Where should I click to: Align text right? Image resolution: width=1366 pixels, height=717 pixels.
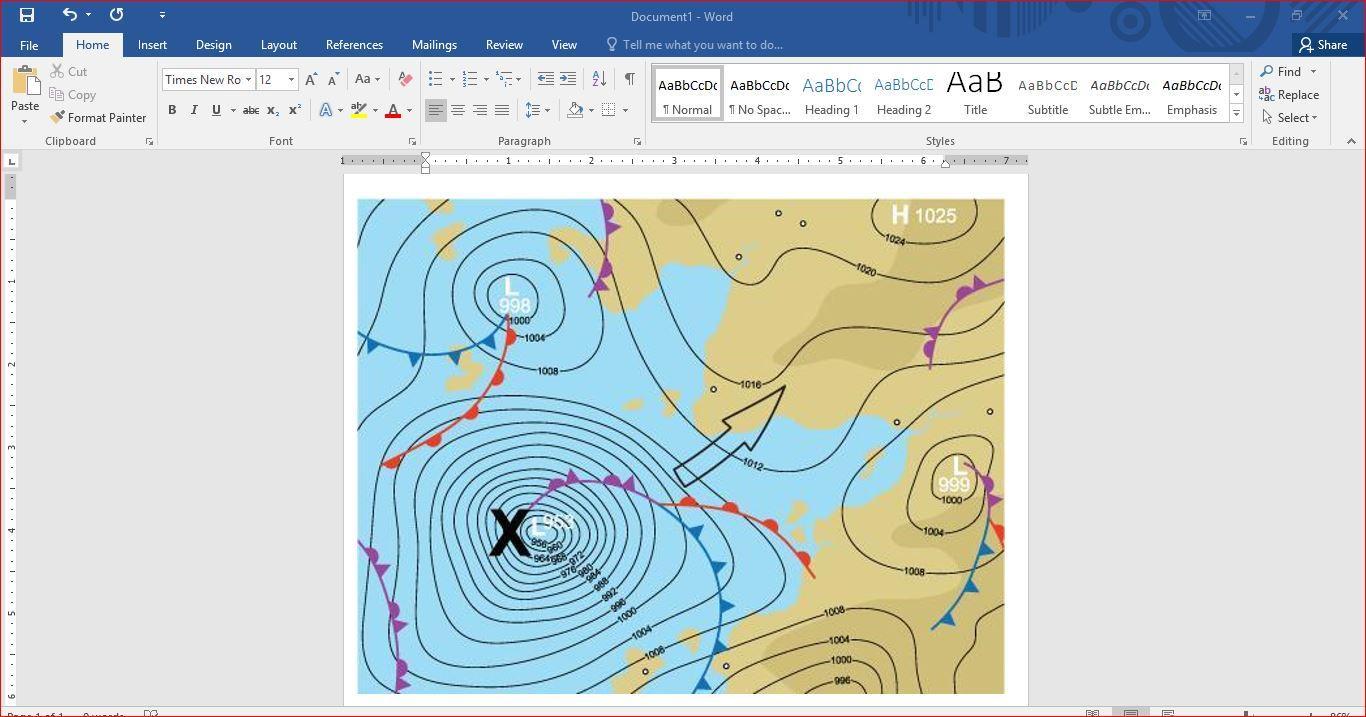click(x=480, y=110)
